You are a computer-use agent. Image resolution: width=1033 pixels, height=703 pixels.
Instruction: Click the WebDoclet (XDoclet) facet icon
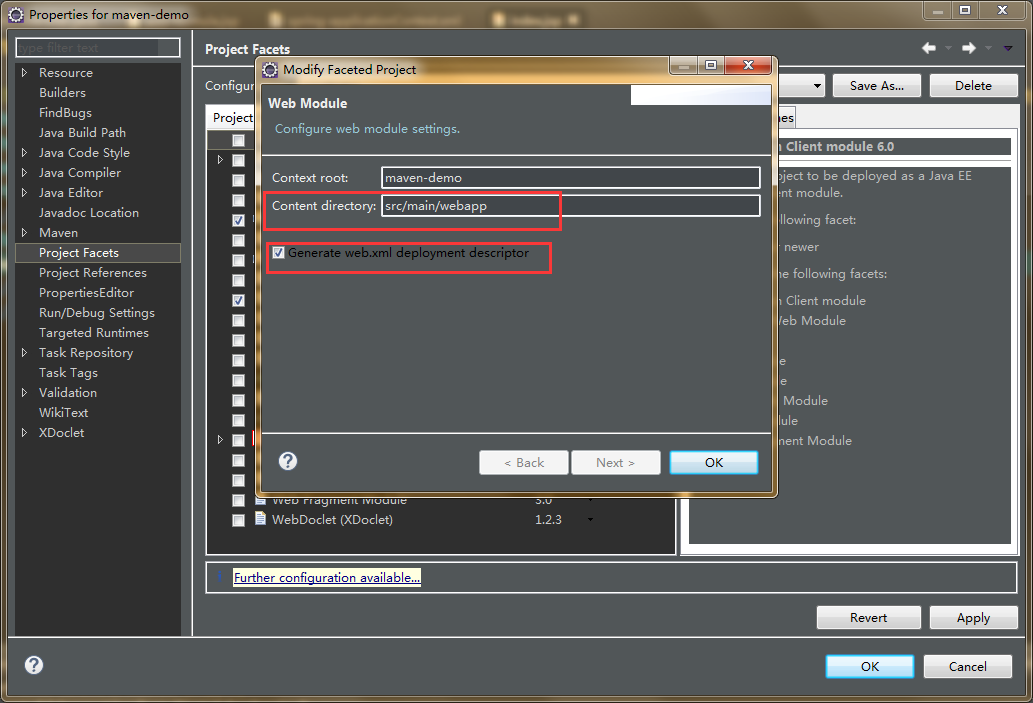coord(261,519)
